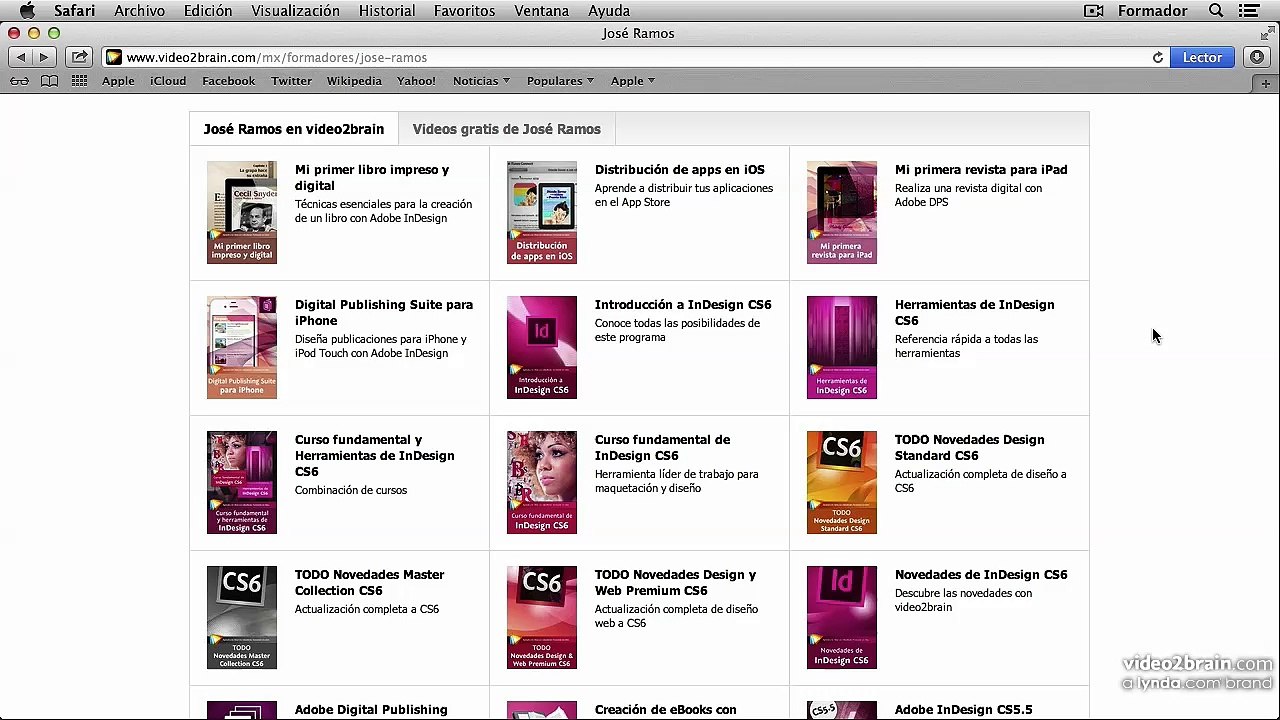This screenshot has height=720, width=1280.
Task: Open the Mi primera revista para iPad title
Action: coord(981,170)
